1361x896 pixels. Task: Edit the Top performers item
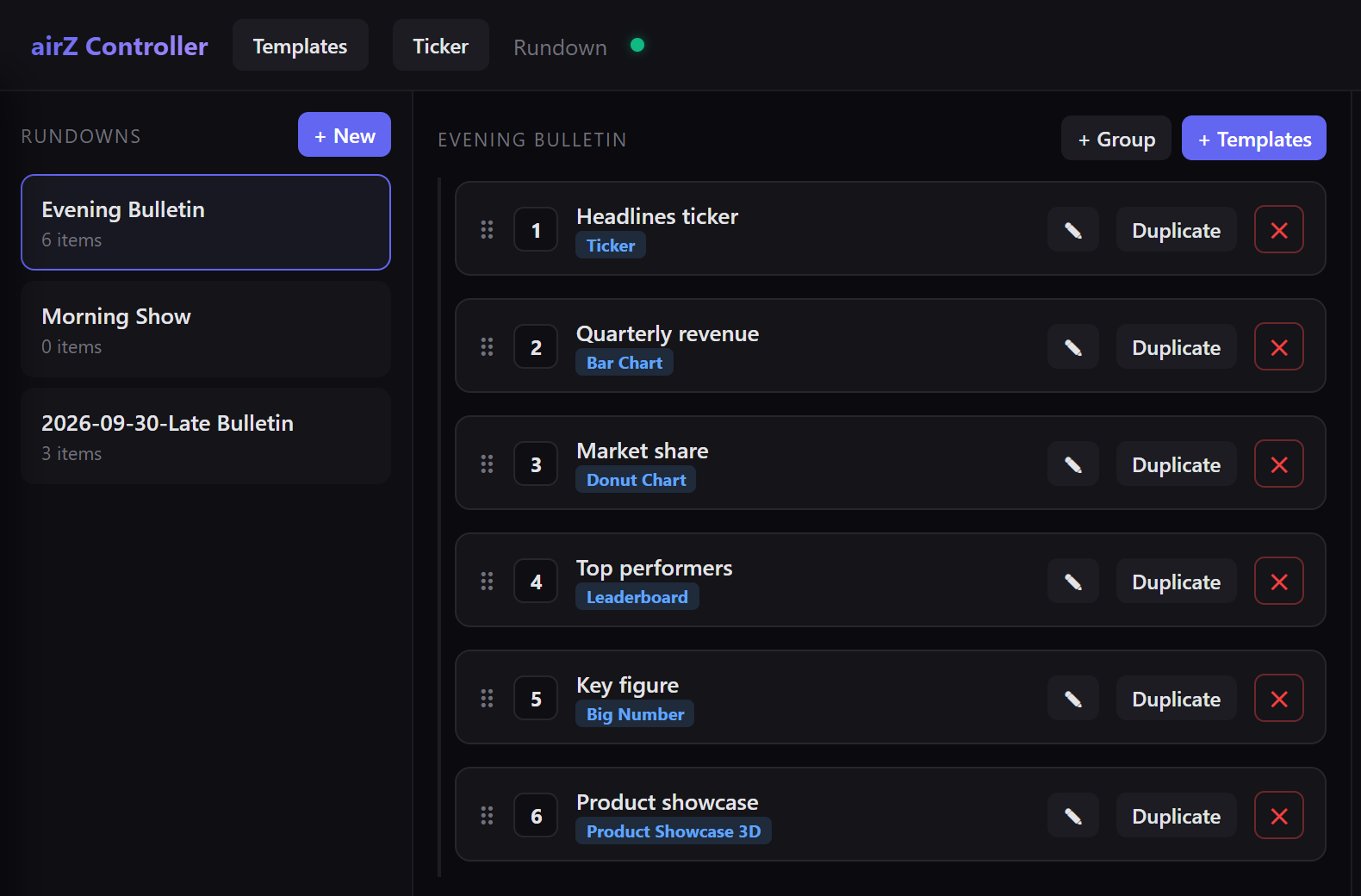tap(1072, 582)
